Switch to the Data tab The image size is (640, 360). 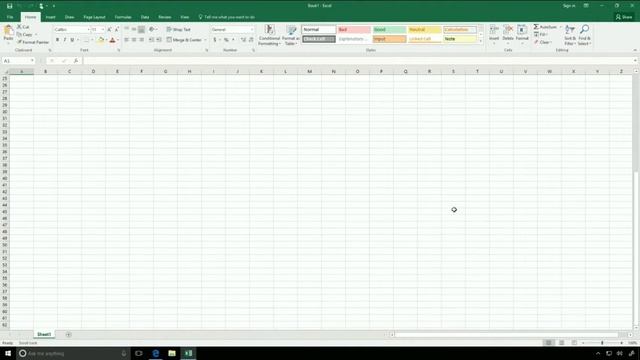point(145,17)
